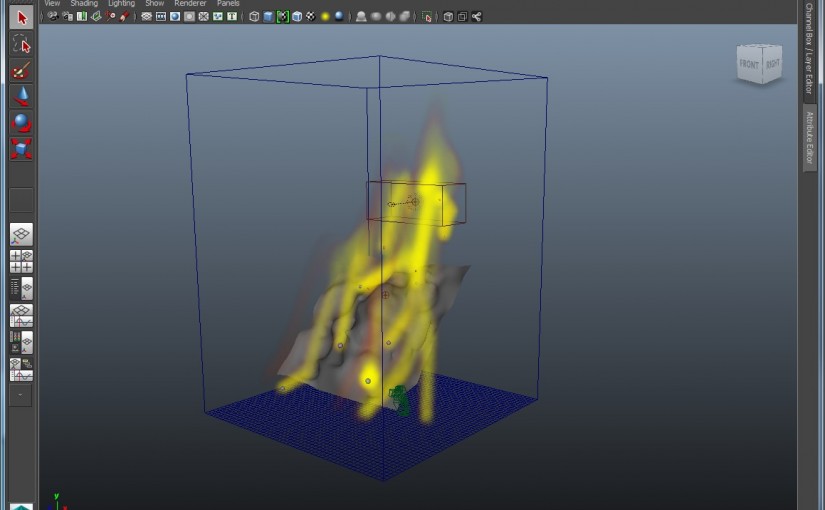The image size is (825, 510).
Task: Toggle the Resolution Gate display
Action: point(175,16)
